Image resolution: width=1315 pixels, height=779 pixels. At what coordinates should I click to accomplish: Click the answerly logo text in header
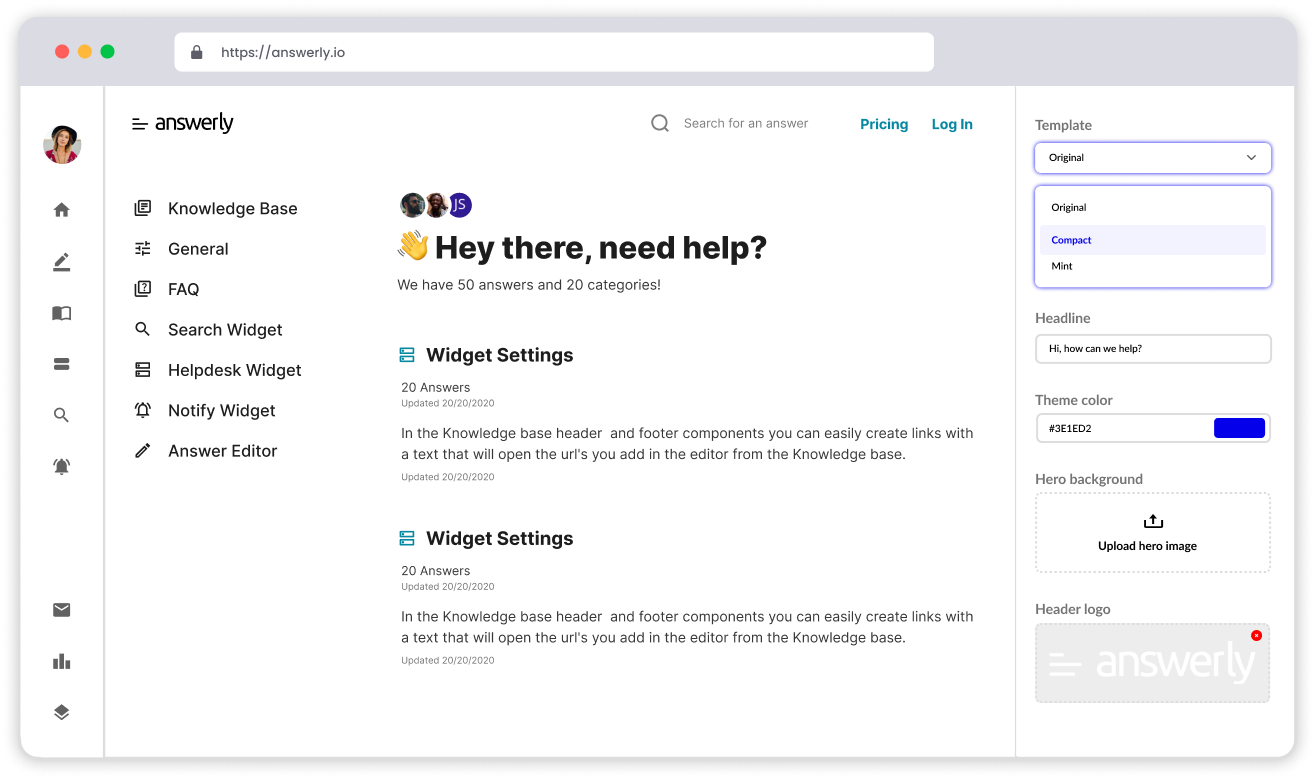tap(194, 123)
